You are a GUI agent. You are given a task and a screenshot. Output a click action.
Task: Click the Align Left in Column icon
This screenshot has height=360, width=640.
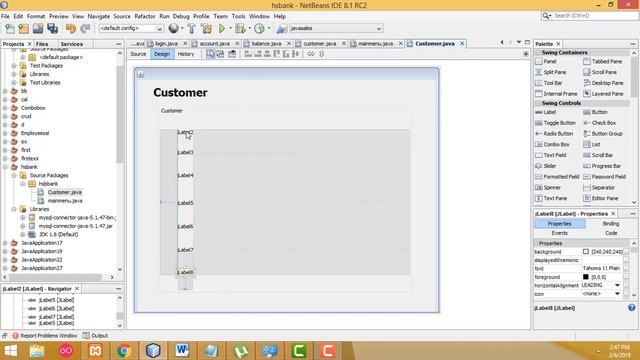pos(248,54)
